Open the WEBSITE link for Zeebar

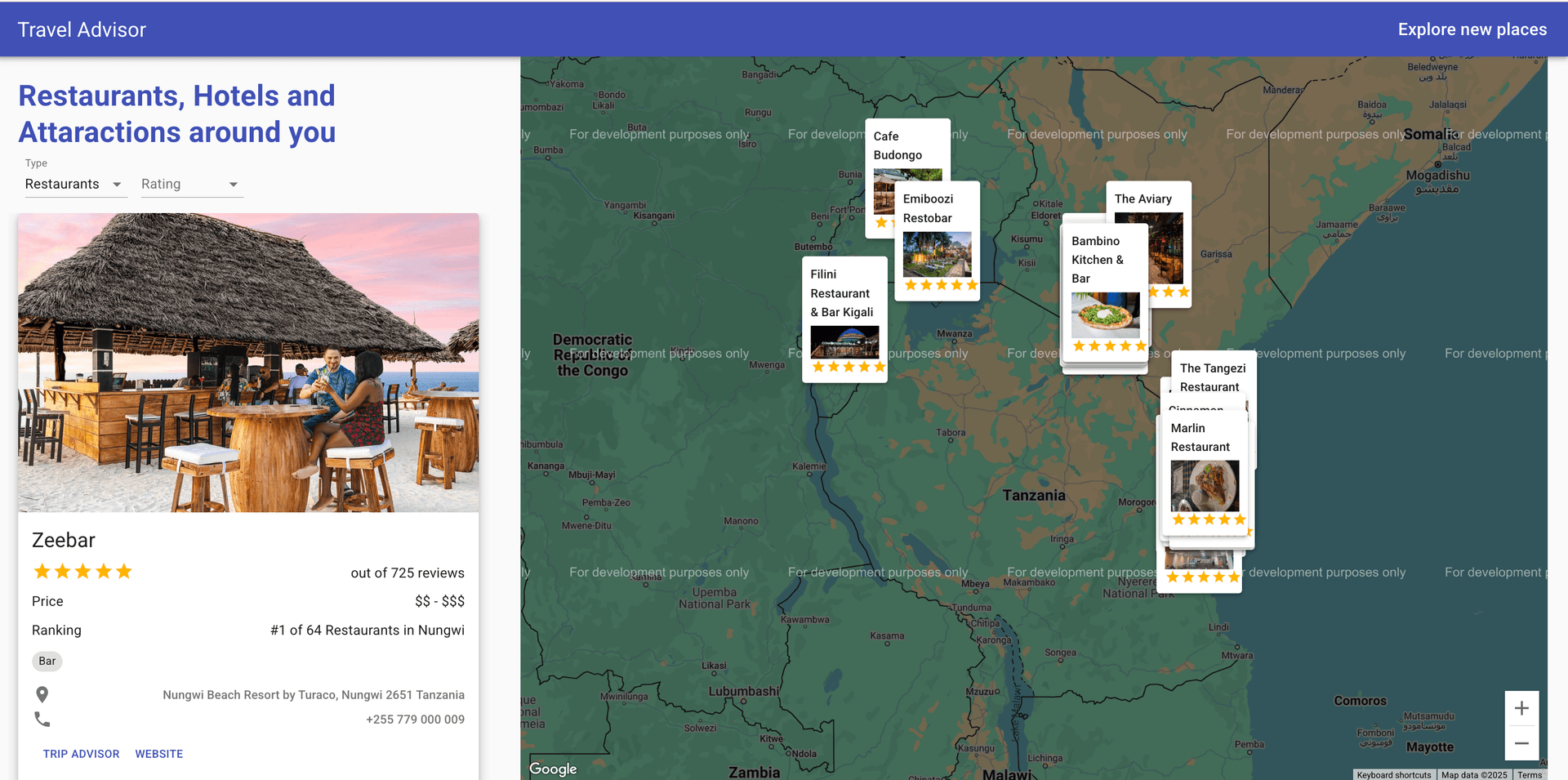coord(159,754)
